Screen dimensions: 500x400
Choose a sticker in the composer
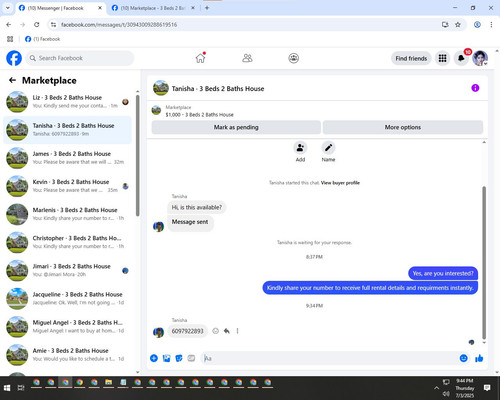[179, 358]
